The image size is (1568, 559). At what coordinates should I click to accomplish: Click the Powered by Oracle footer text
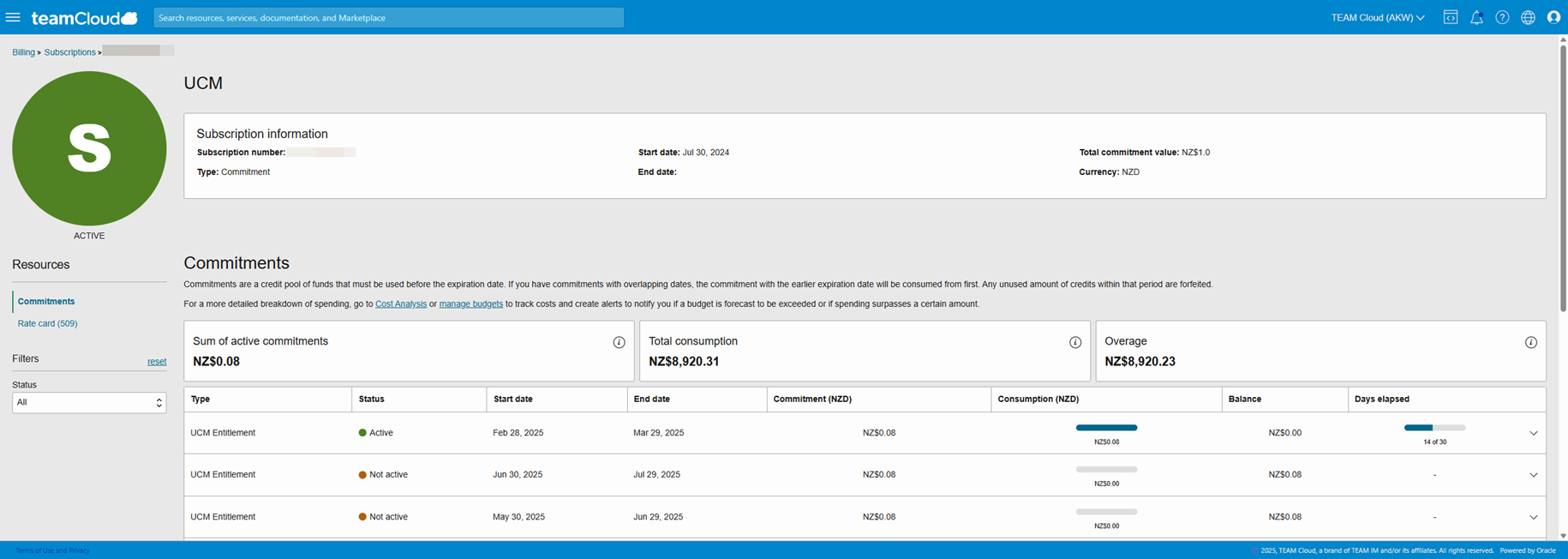[1528, 550]
